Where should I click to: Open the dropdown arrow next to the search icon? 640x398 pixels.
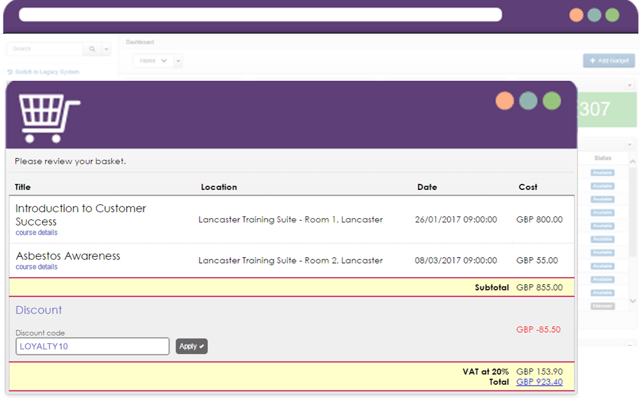tap(106, 49)
